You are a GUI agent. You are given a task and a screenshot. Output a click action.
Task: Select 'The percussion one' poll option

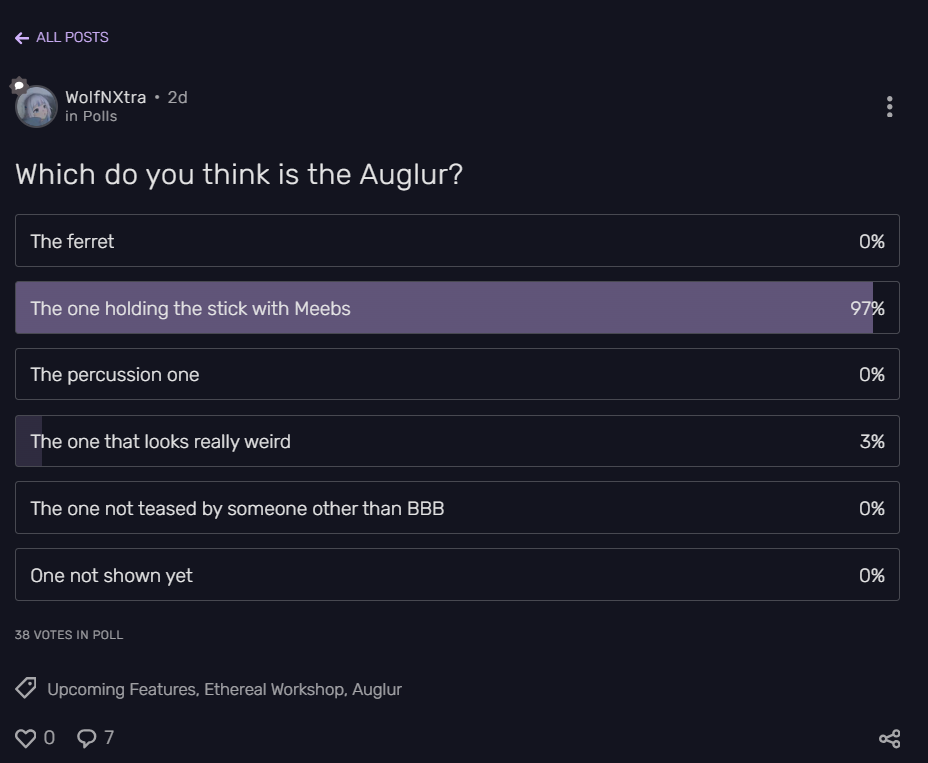pos(457,374)
